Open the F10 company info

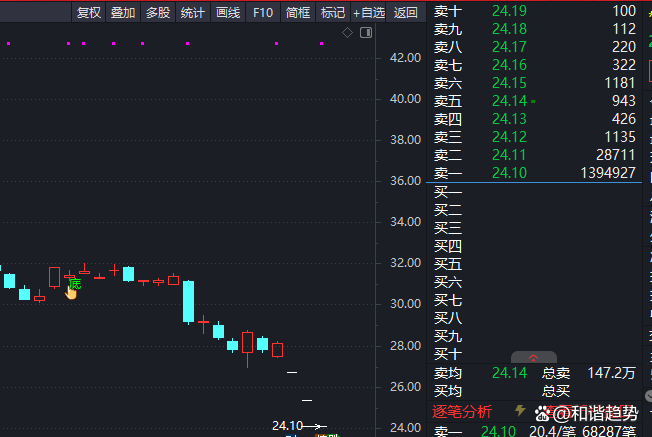point(263,12)
